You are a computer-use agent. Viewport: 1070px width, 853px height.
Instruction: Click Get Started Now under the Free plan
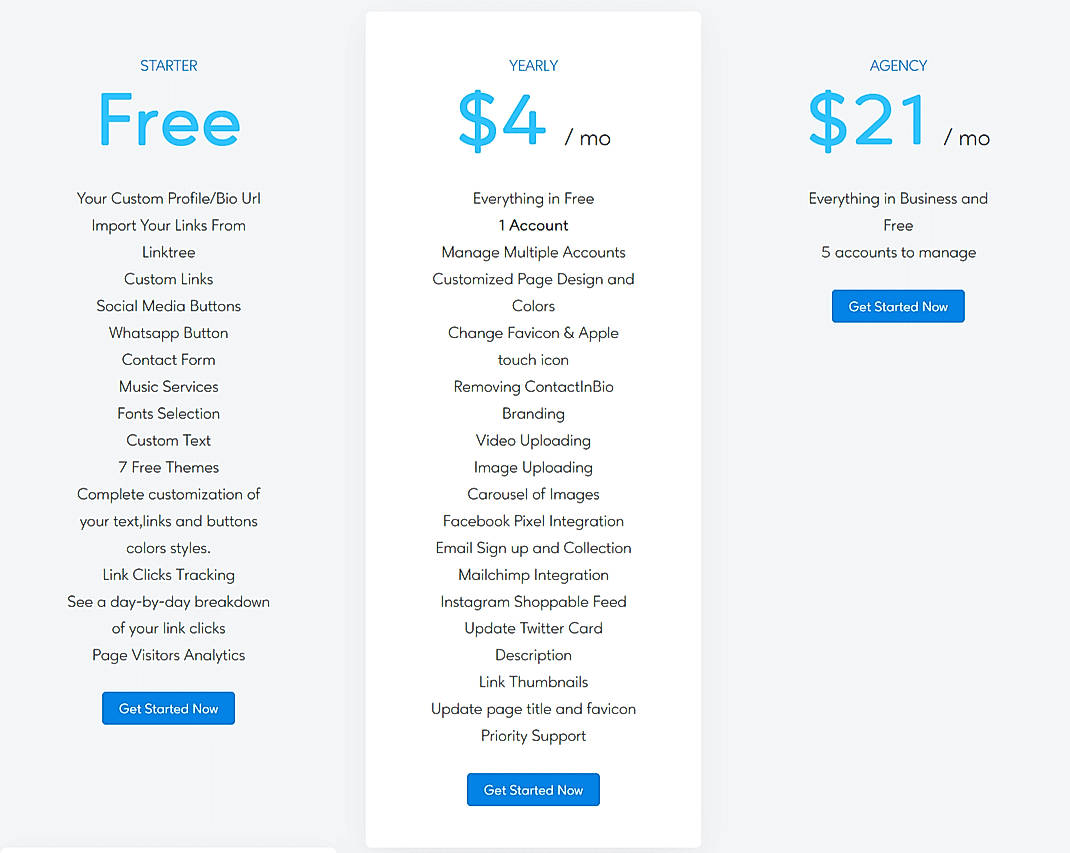click(x=168, y=708)
